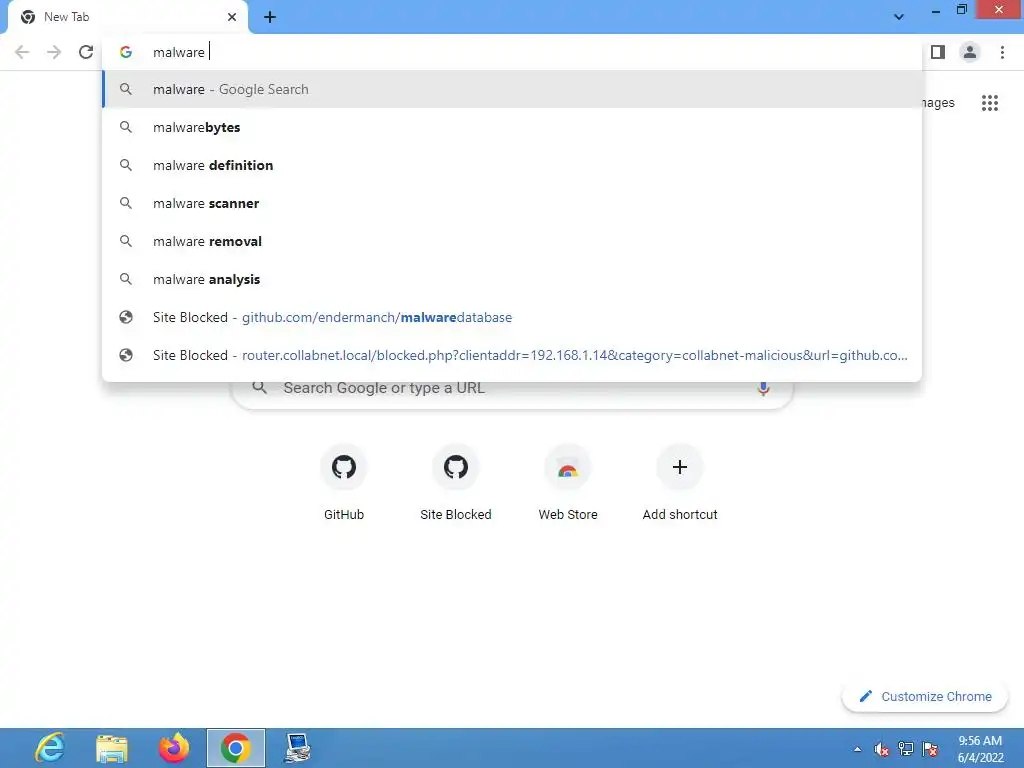Reload the page with refresh icon
Image resolution: width=1024 pixels, height=768 pixels.
86,52
